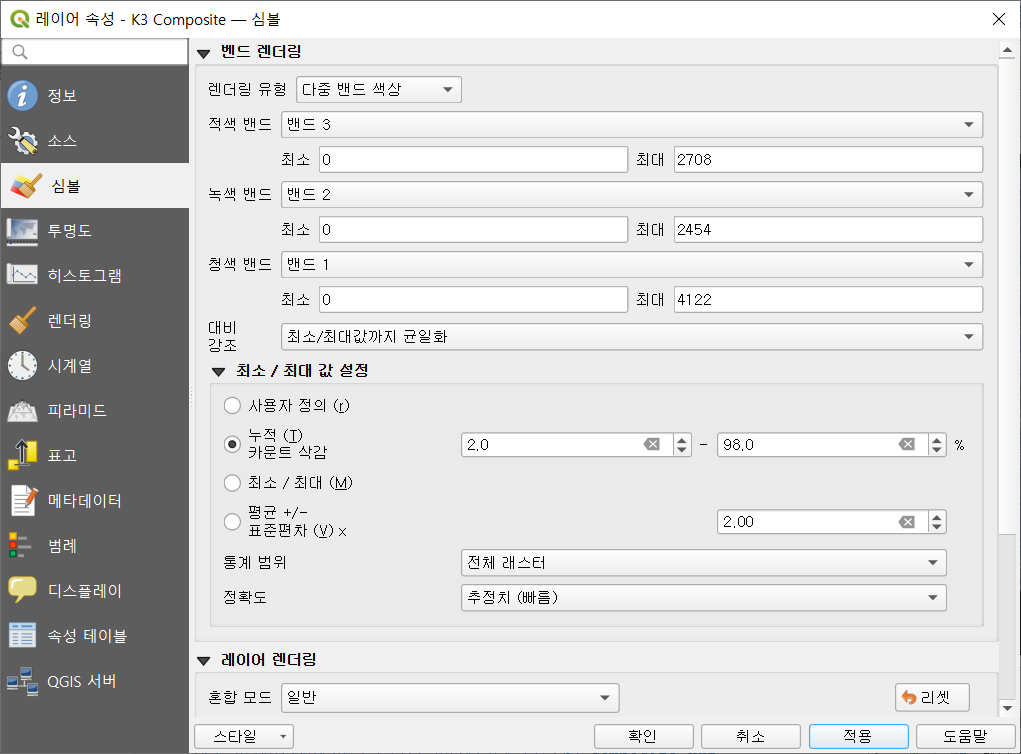1021x754 pixels.
Task: Switch to the 피라미드 tab
Action: pos(94,411)
